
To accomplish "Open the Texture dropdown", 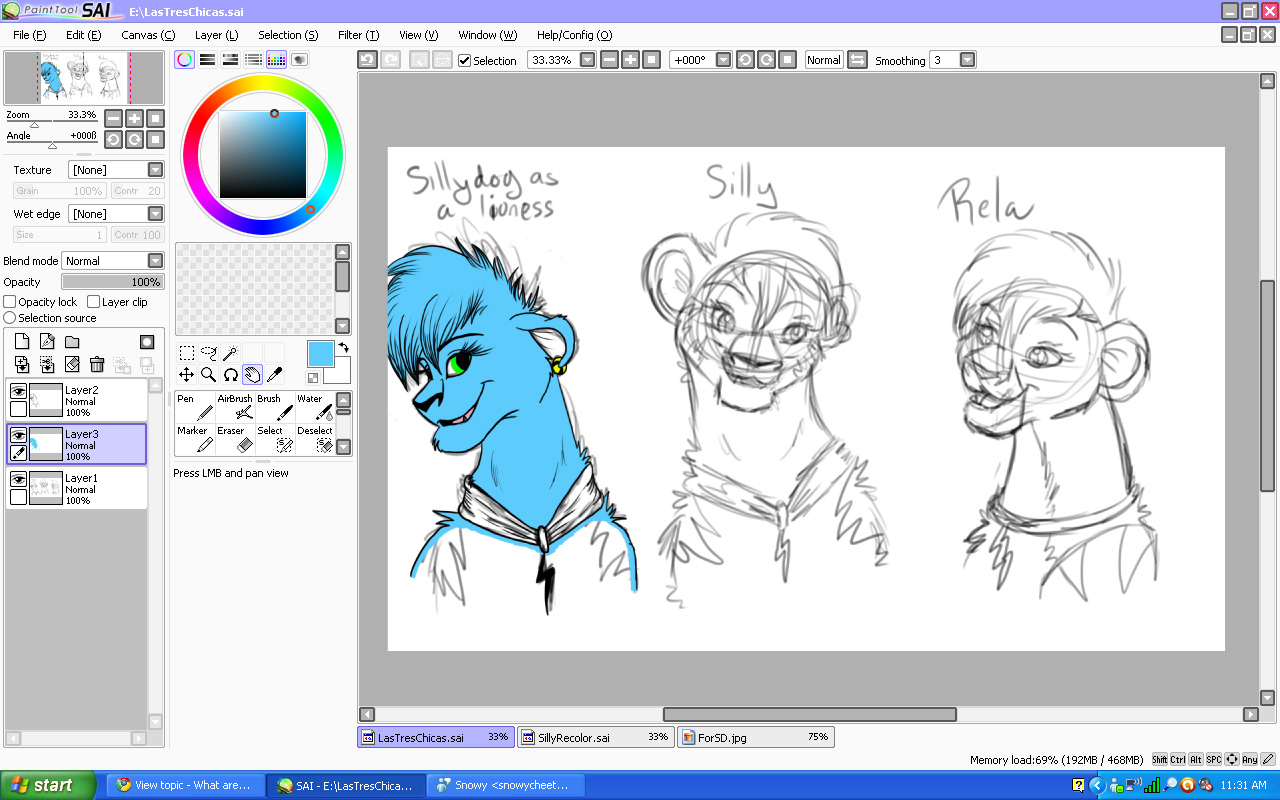I will pos(155,170).
